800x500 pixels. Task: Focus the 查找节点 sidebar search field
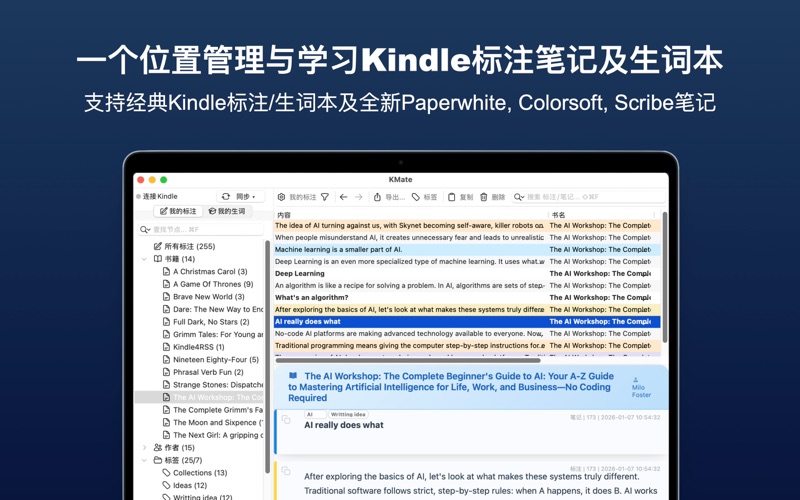[201, 230]
